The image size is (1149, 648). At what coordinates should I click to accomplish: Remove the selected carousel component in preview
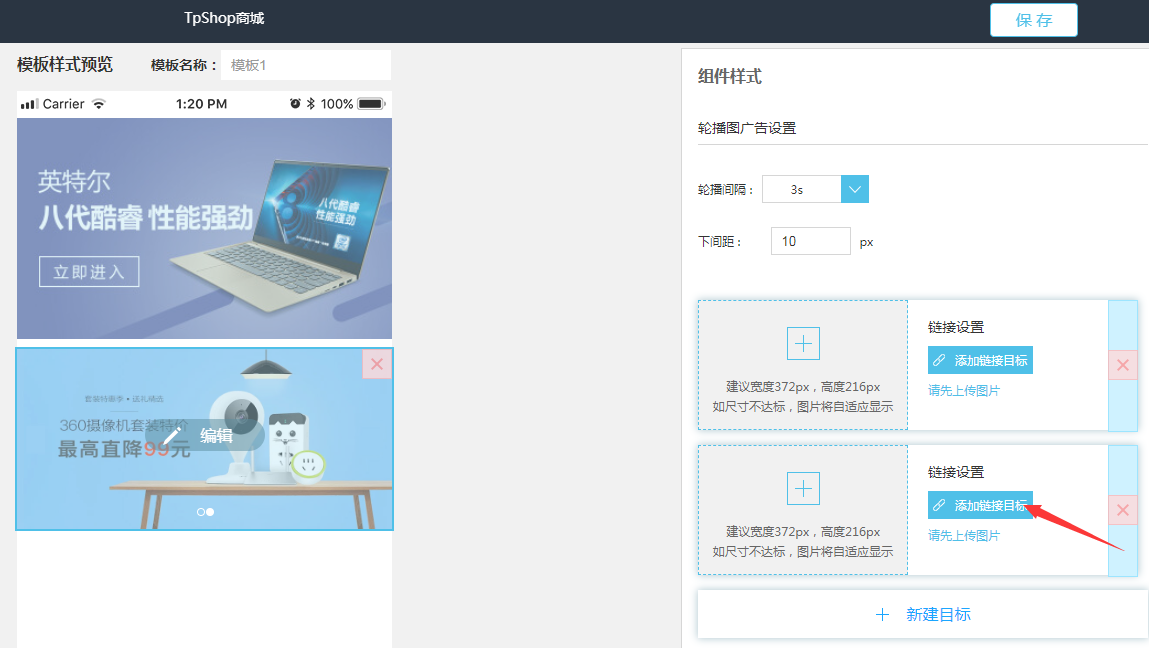(376, 364)
